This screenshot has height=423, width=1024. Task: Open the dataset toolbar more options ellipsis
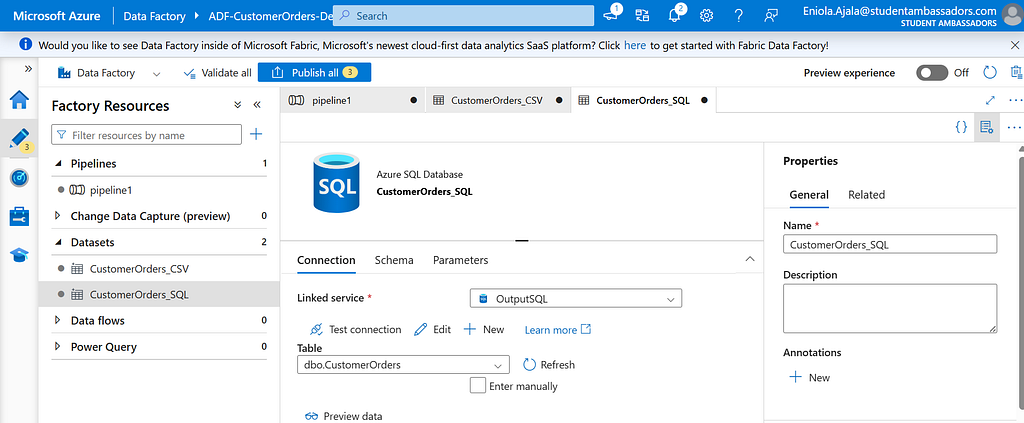coord(1014,127)
